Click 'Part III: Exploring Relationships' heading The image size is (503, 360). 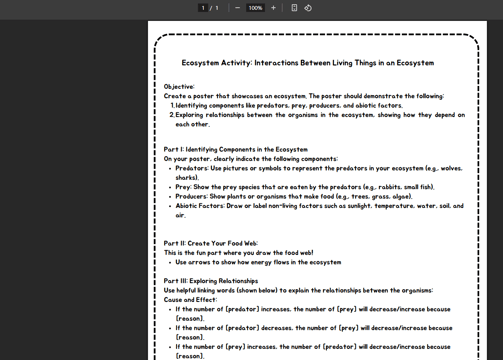211,281
